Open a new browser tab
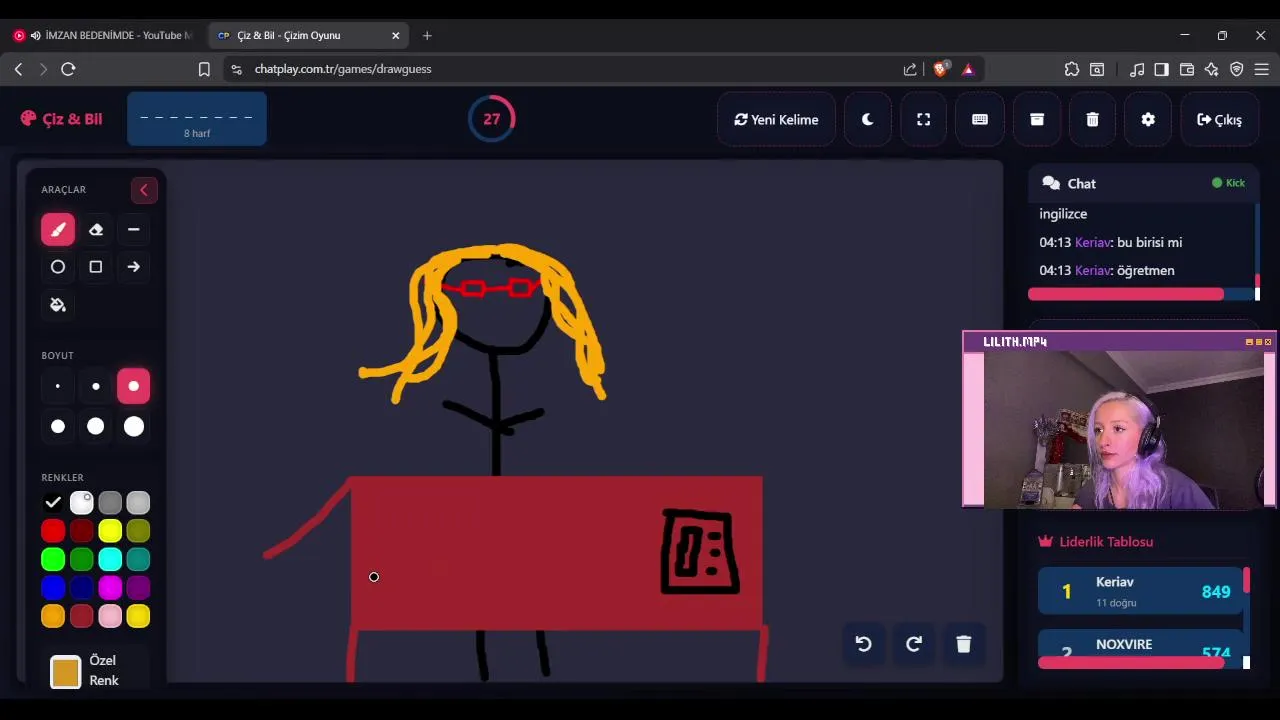Image resolution: width=1280 pixels, height=720 pixels. [x=427, y=35]
